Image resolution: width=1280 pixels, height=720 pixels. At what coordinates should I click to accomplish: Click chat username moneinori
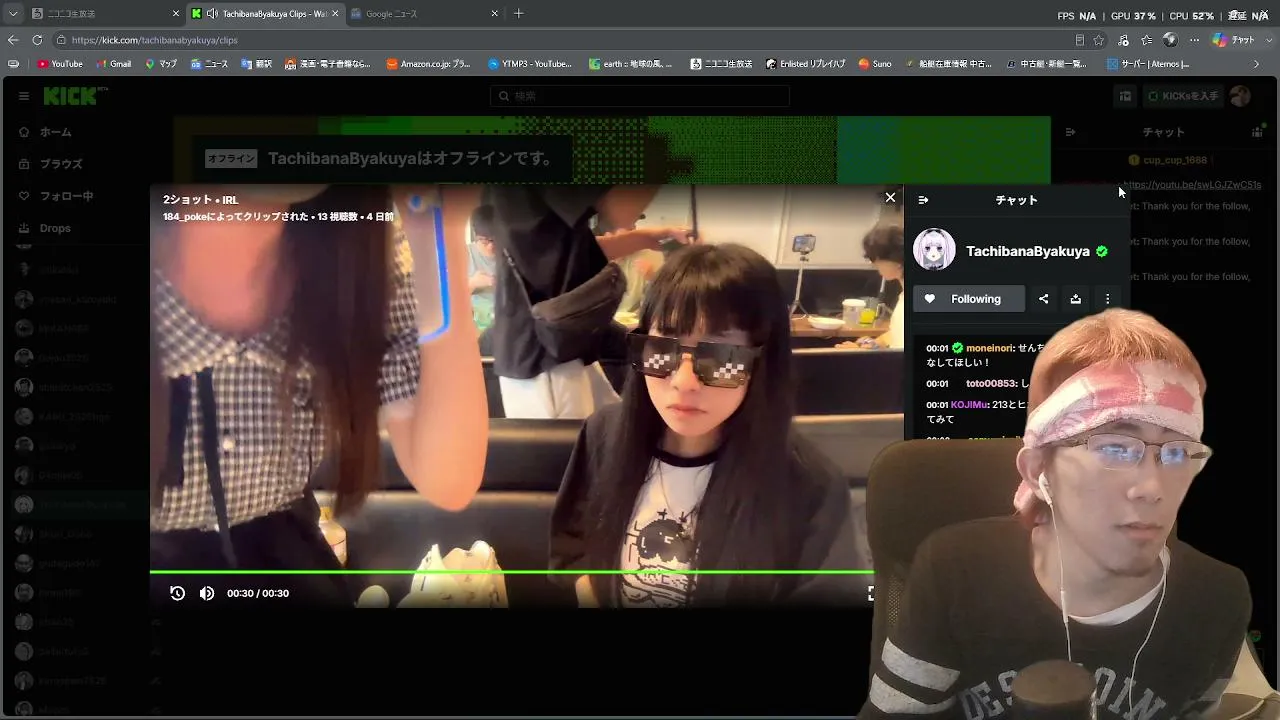tap(990, 348)
